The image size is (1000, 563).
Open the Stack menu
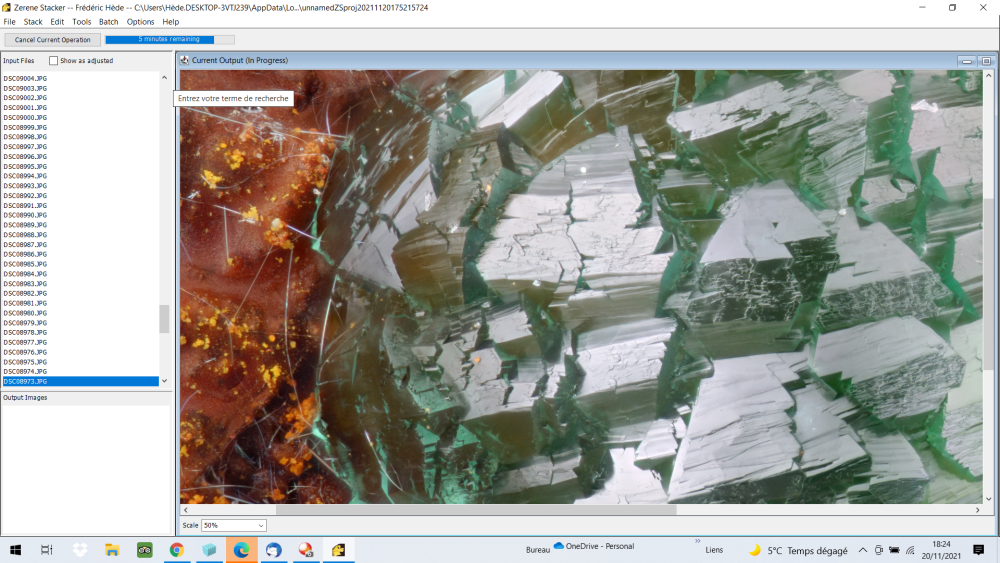pos(33,21)
